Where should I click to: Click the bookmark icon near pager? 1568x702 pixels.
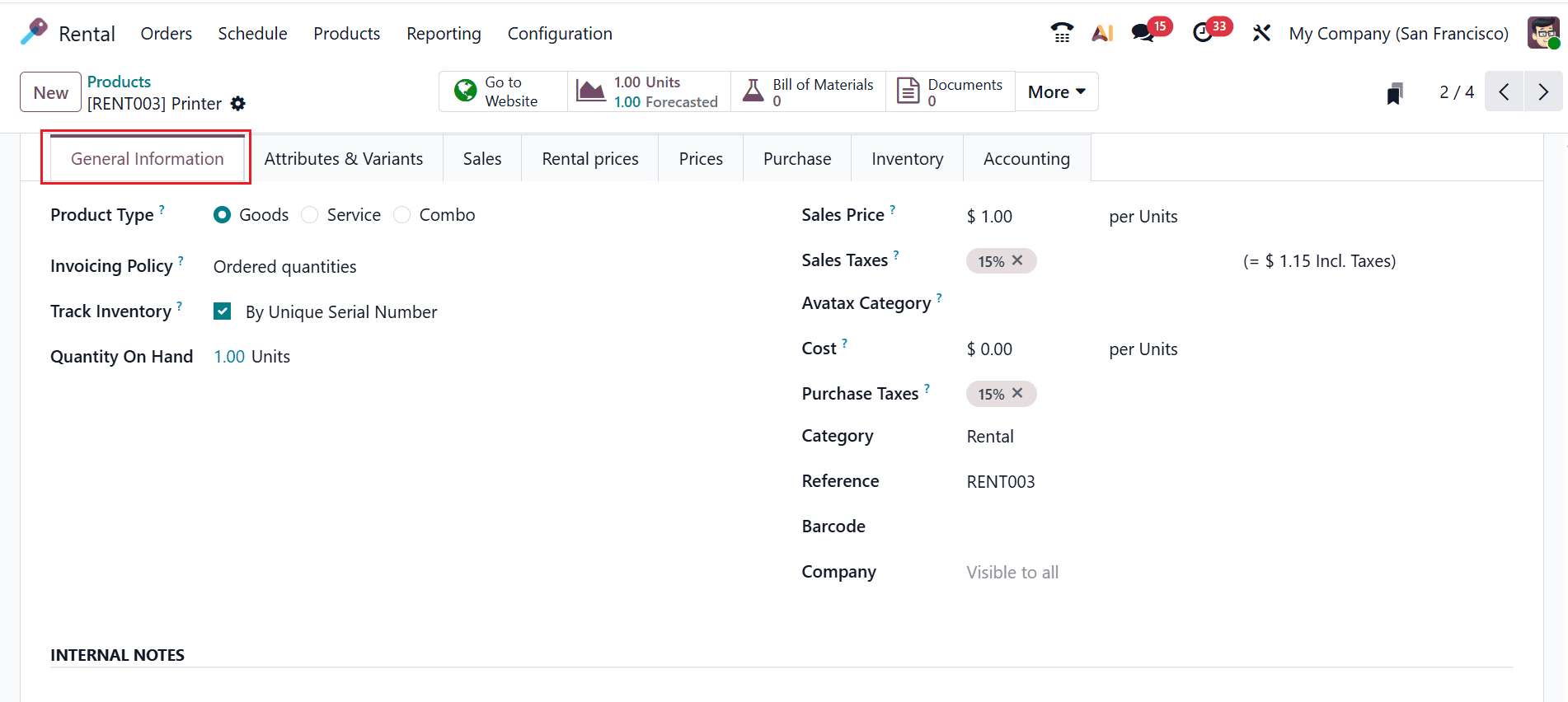1395,93
